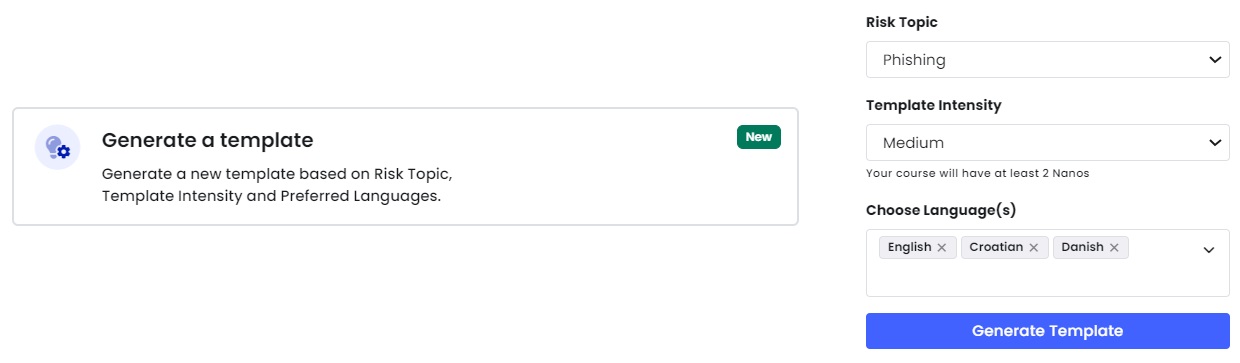Click the Risk Topic dropdown arrow

point(1215,60)
